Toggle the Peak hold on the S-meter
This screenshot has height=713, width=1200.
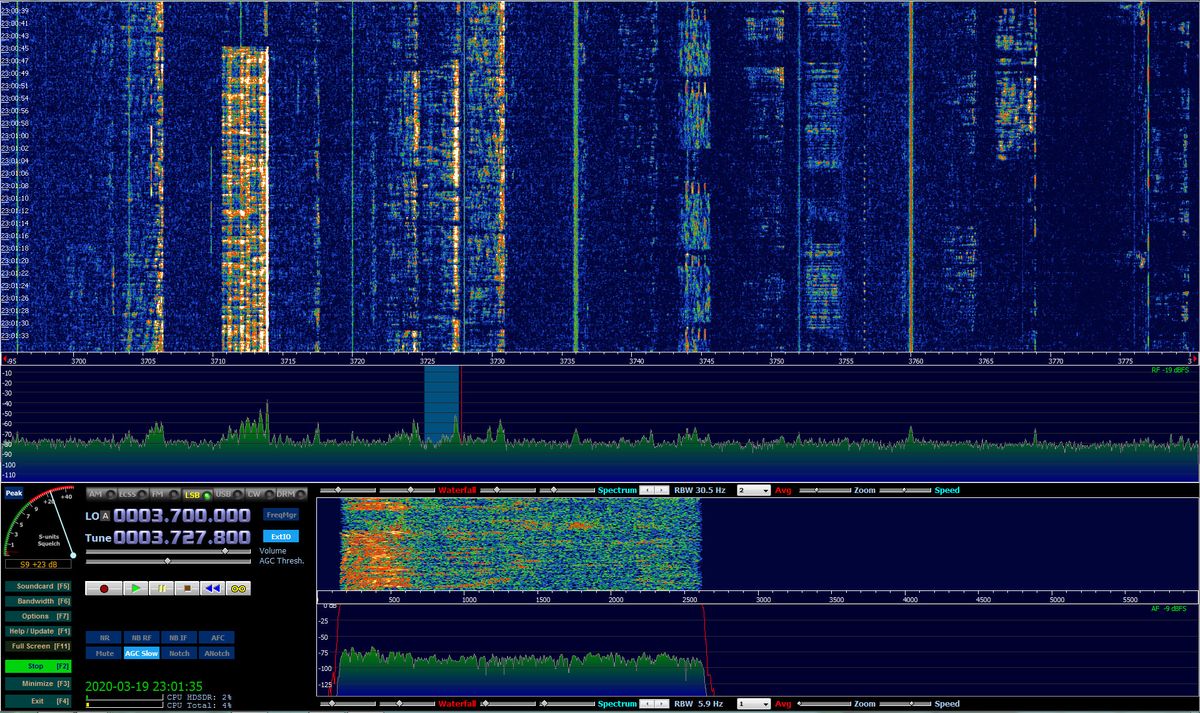[x=14, y=493]
